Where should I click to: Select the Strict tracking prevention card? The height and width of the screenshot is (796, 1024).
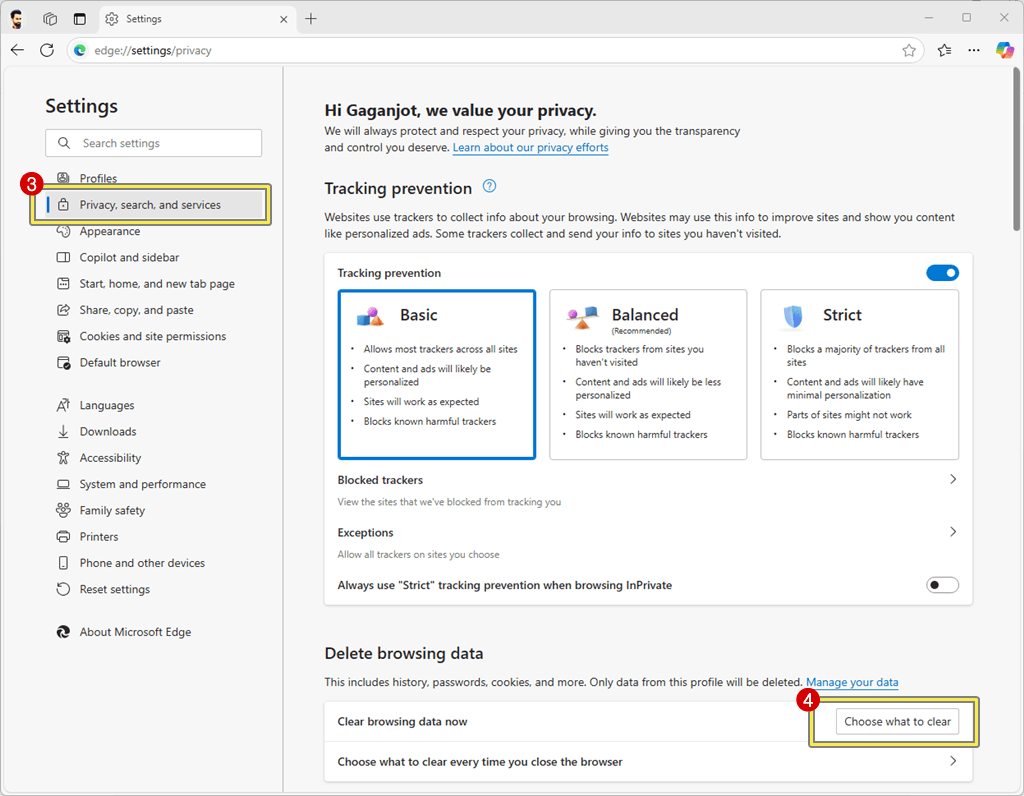click(x=859, y=375)
